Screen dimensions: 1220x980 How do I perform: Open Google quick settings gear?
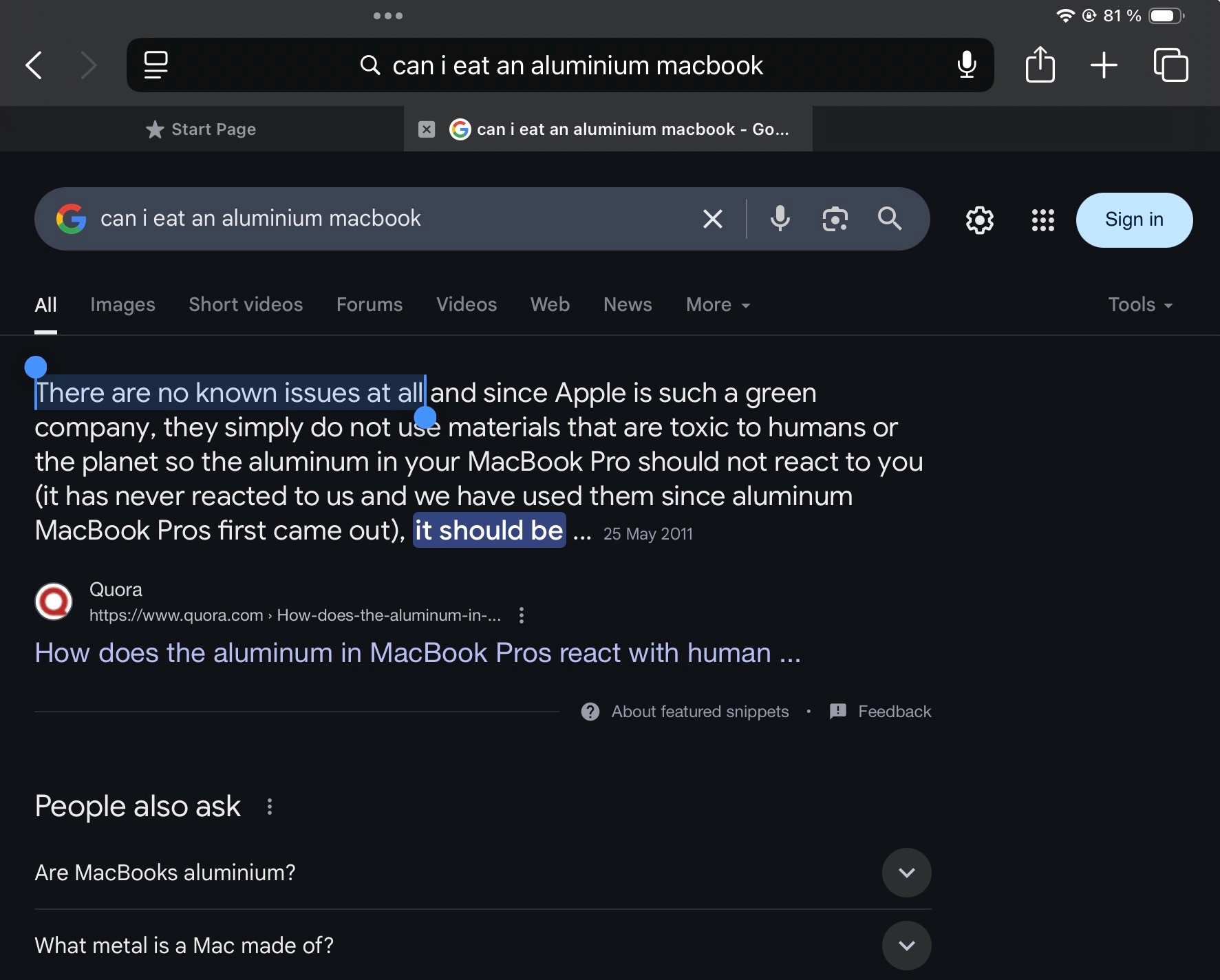click(980, 220)
